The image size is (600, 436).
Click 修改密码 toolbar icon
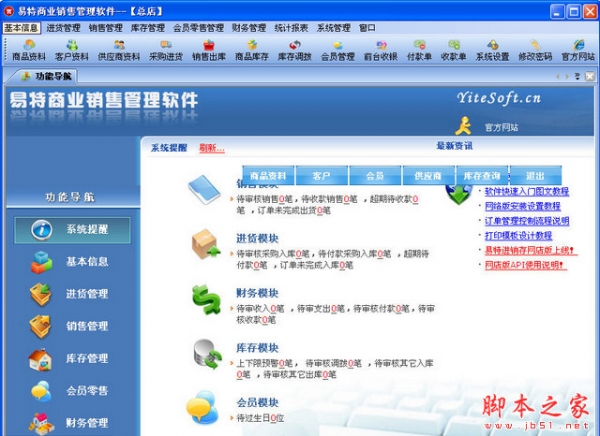535,51
